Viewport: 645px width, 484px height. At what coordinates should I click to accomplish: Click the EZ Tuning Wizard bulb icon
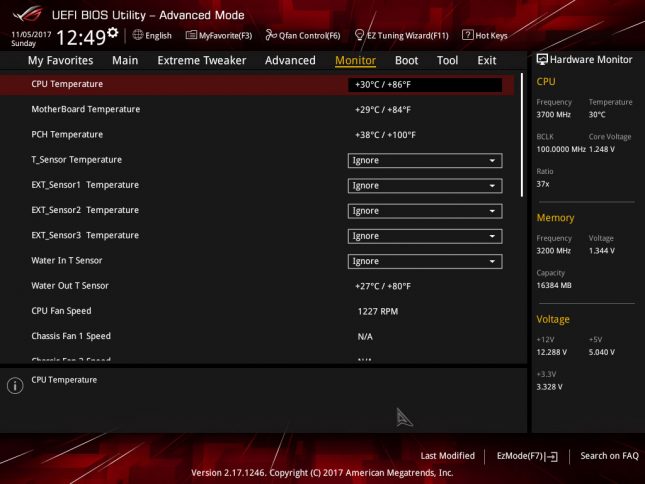(359, 35)
